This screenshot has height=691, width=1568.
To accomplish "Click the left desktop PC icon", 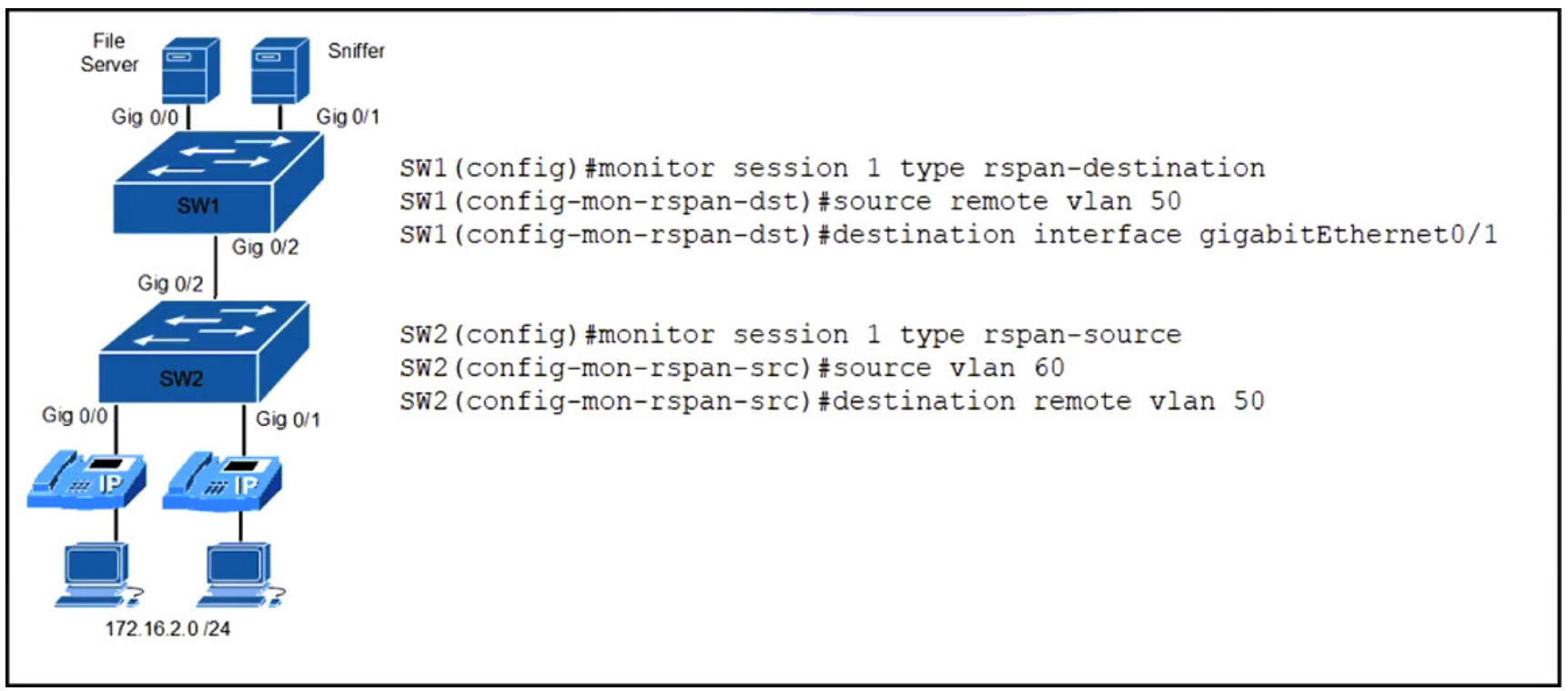I will (98, 574).
